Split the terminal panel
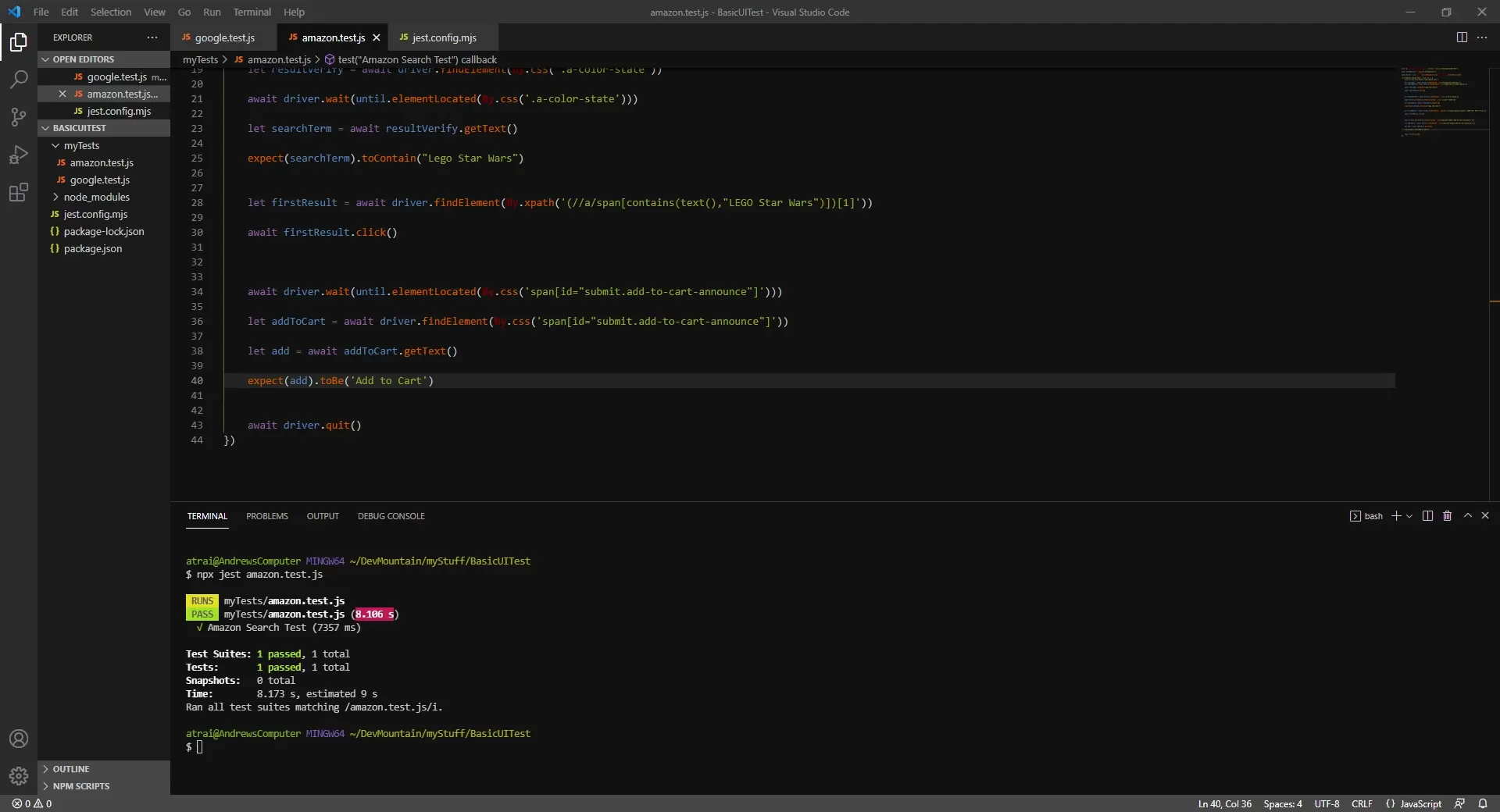The width and height of the screenshot is (1500, 812). click(x=1428, y=516)
